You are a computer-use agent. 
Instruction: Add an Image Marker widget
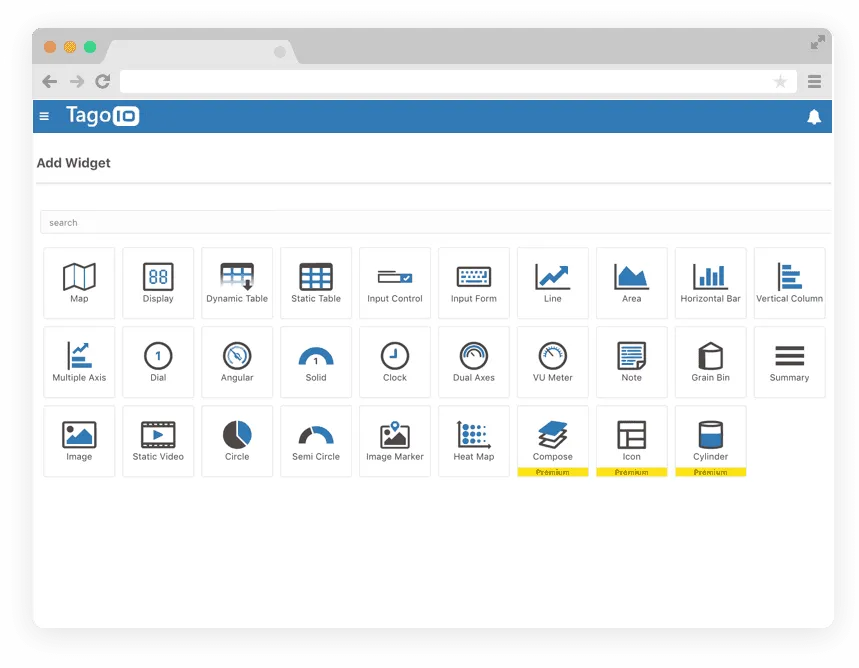[394, 440]
